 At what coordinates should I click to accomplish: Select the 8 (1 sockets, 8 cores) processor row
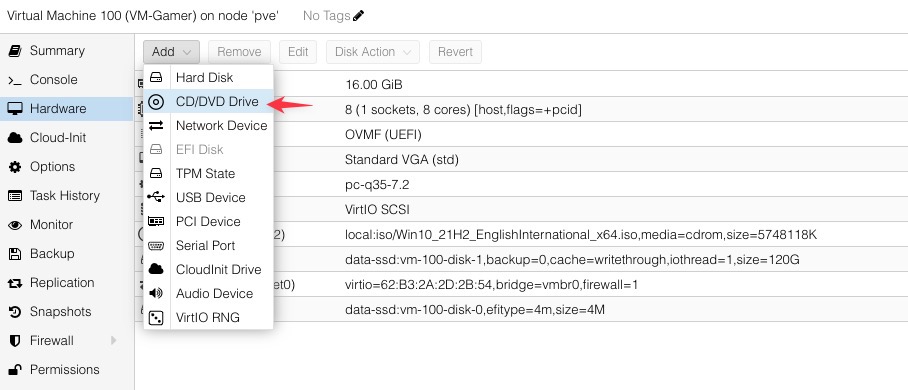pos(522,110)
